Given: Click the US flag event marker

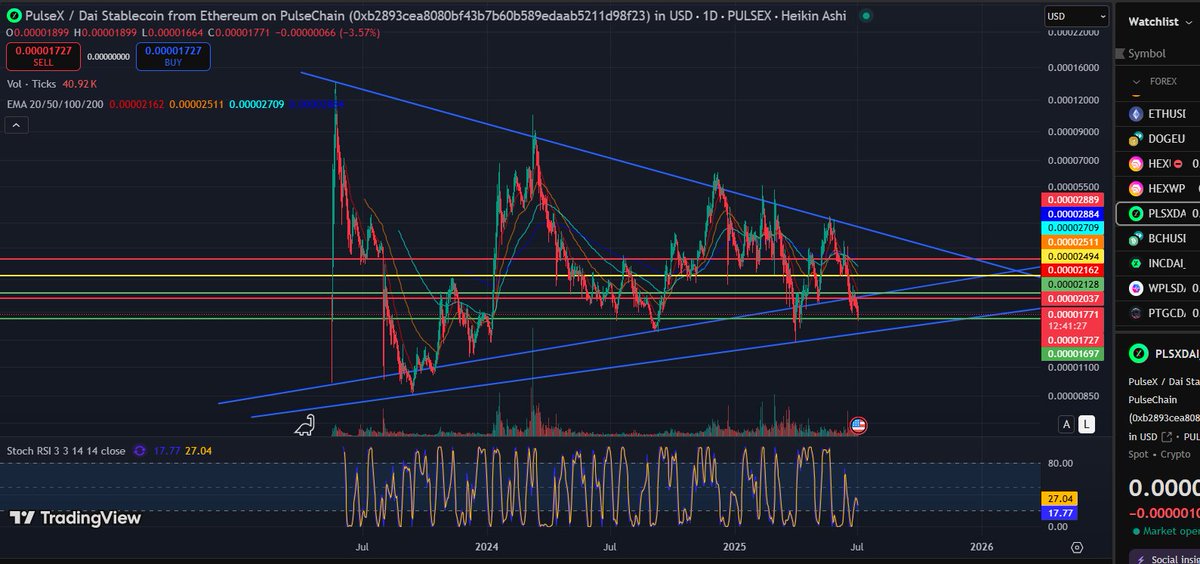Looking at the screenshot, I should click(x=857, y=425).
